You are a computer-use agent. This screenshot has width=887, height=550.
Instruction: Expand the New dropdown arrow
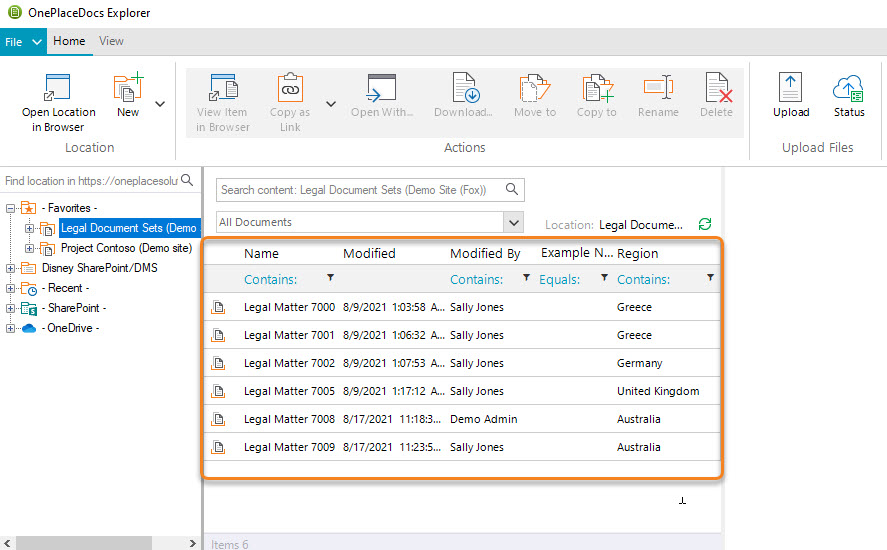(160, 104)
